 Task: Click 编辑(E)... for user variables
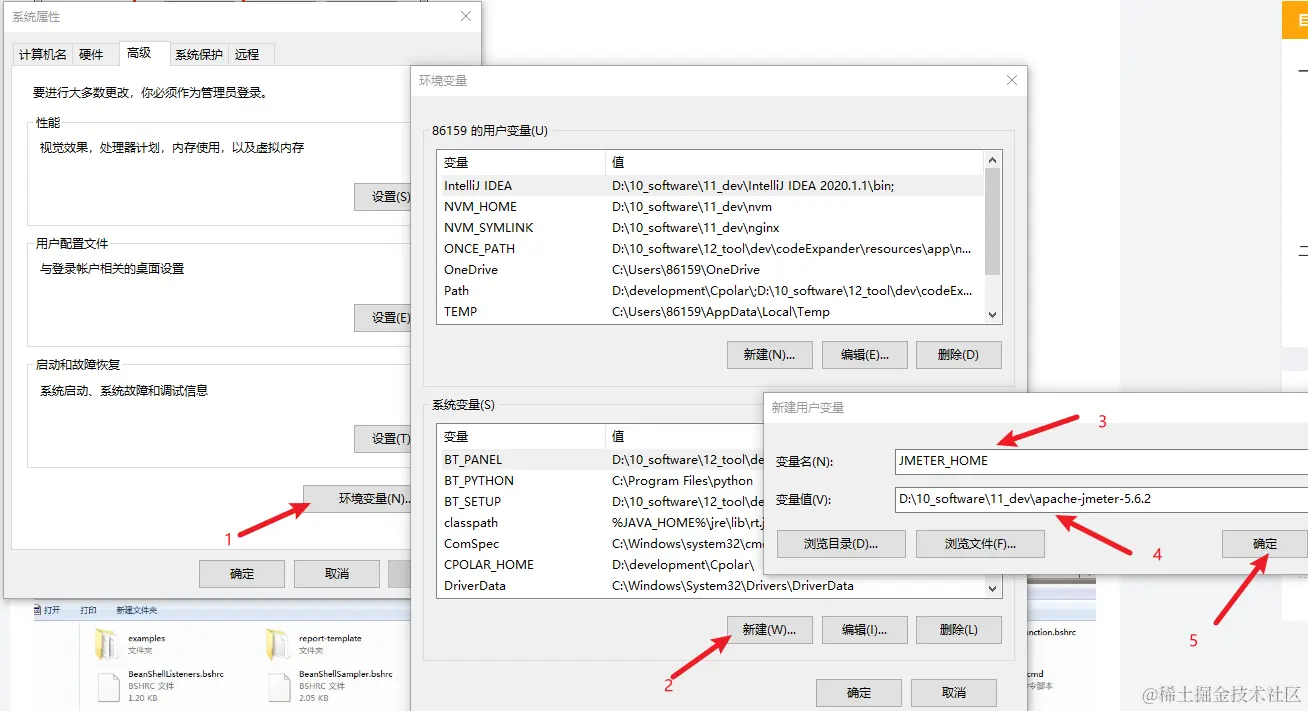[864, 354]
